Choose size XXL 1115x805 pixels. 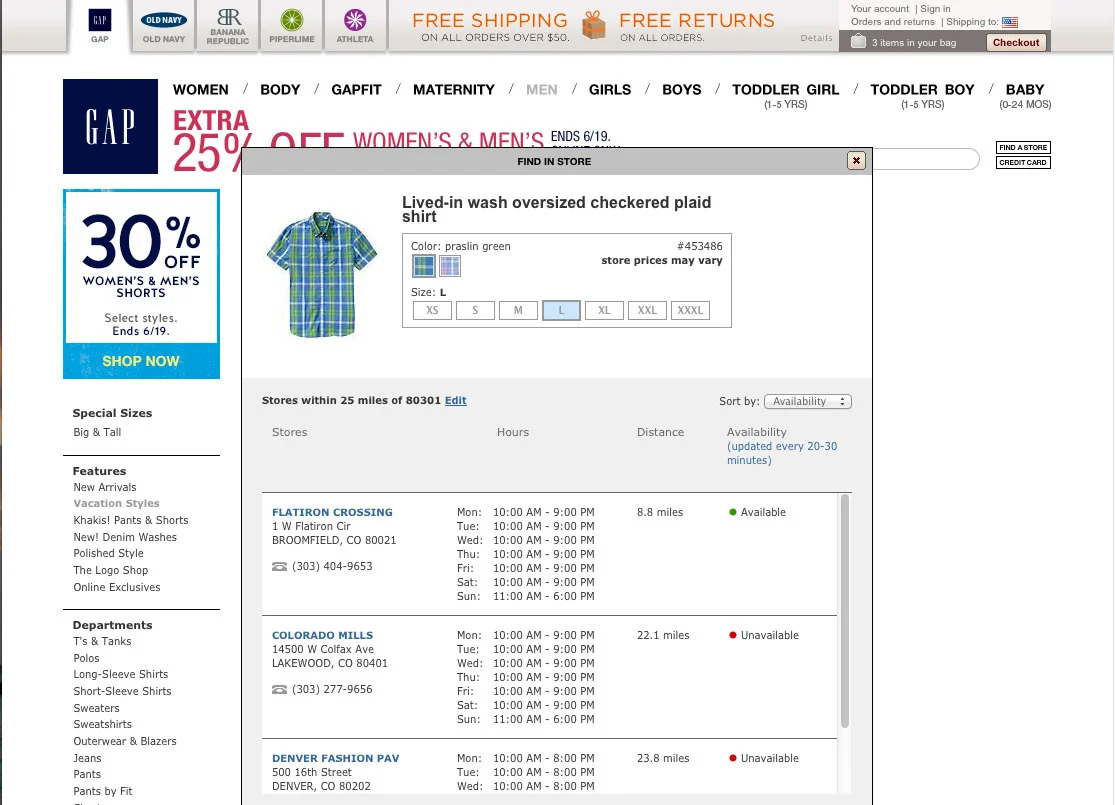[647, 311]
